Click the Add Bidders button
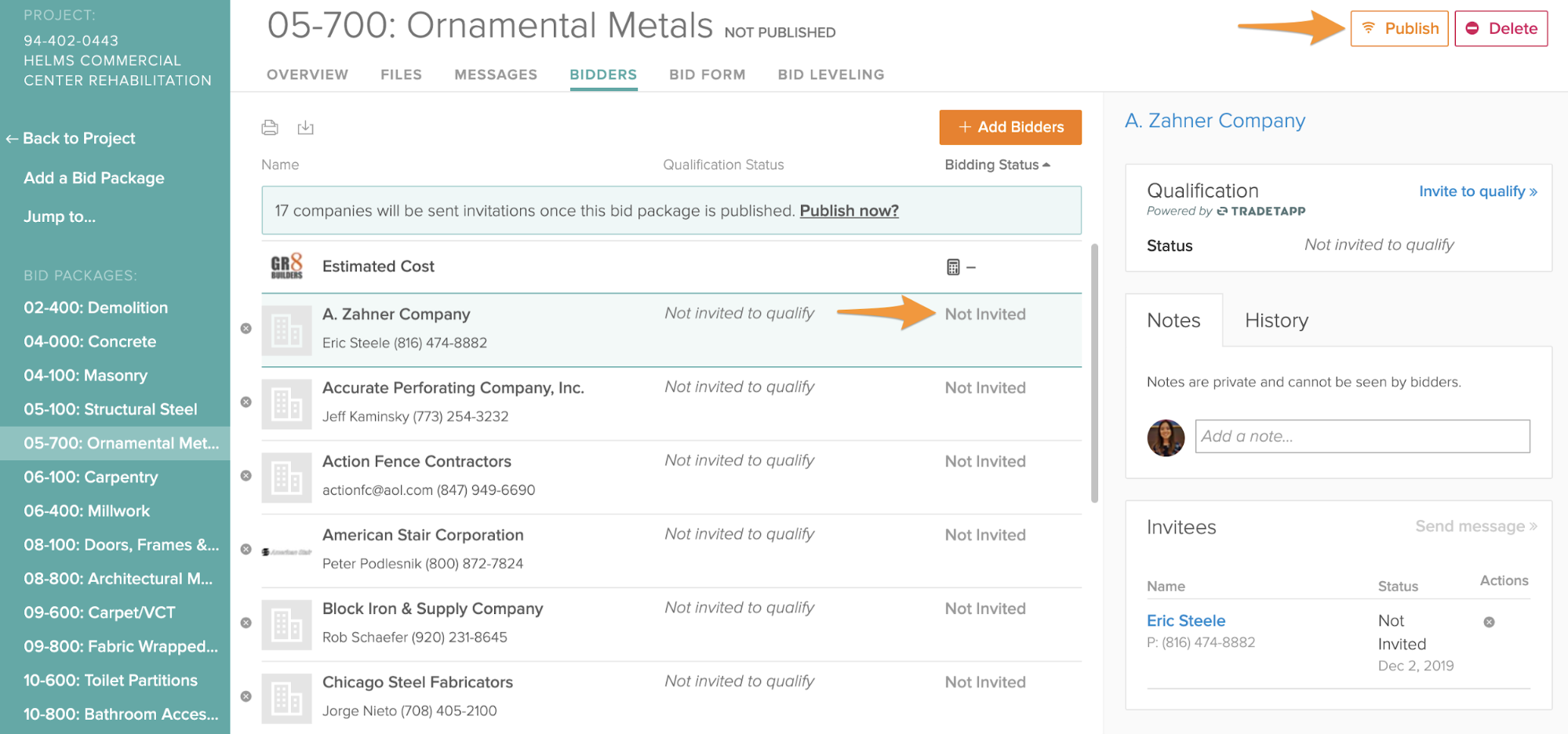Image resolution: width=1568 pixels, height=734 pixels. (x=1010, y=127)
